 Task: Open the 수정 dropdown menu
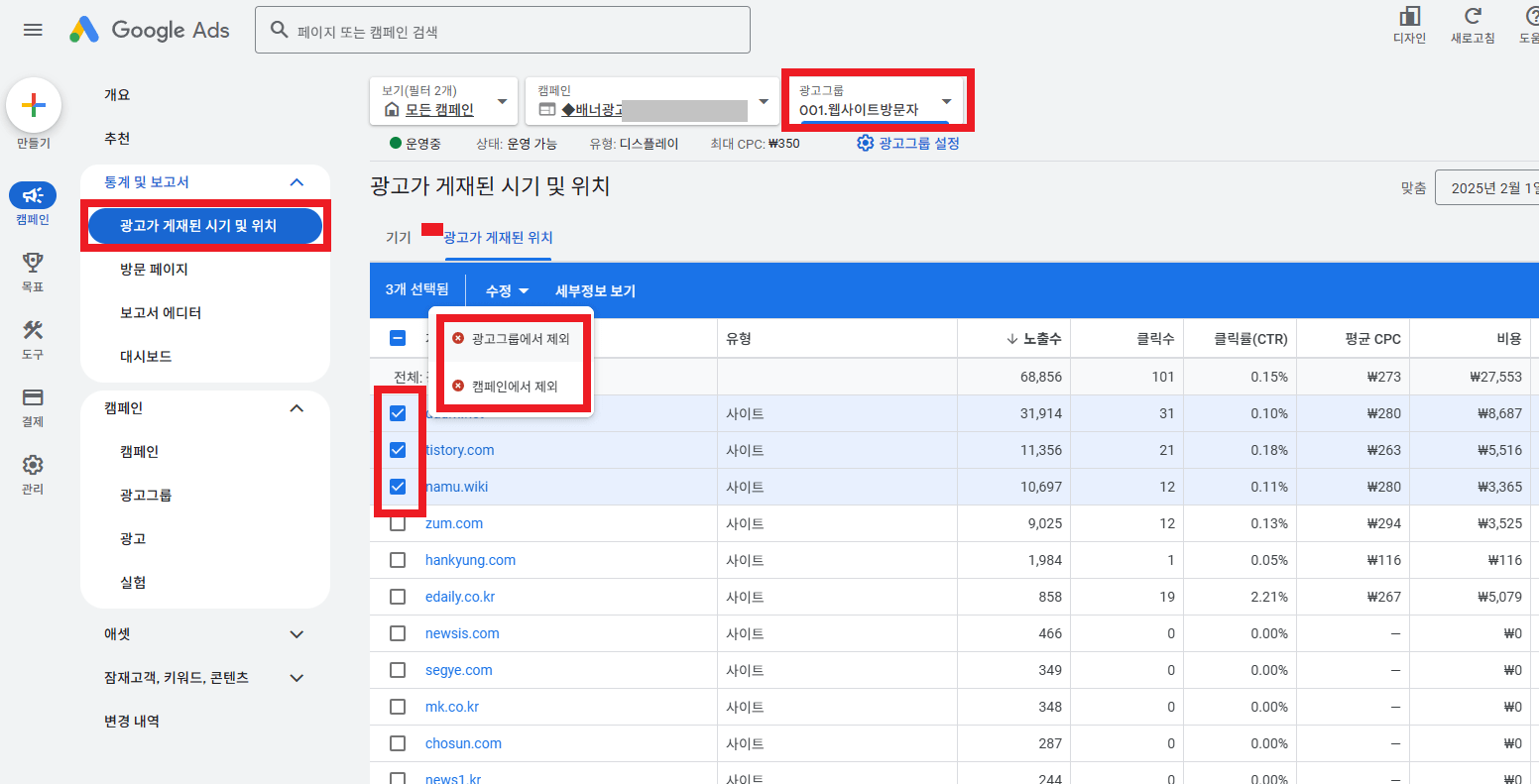pyautogui.click(x=506, y=290)
